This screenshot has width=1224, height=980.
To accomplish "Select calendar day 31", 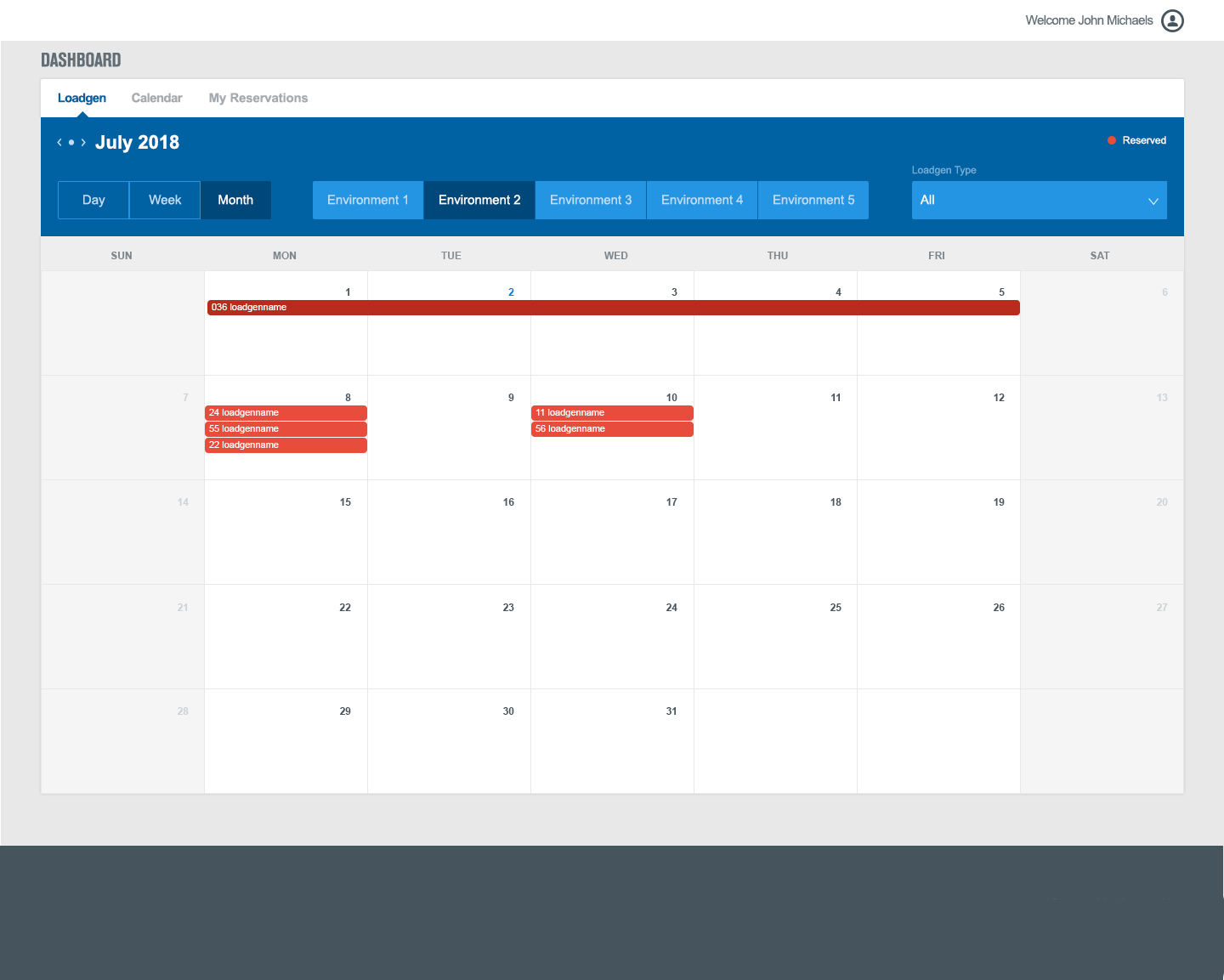I will point(671,711).
